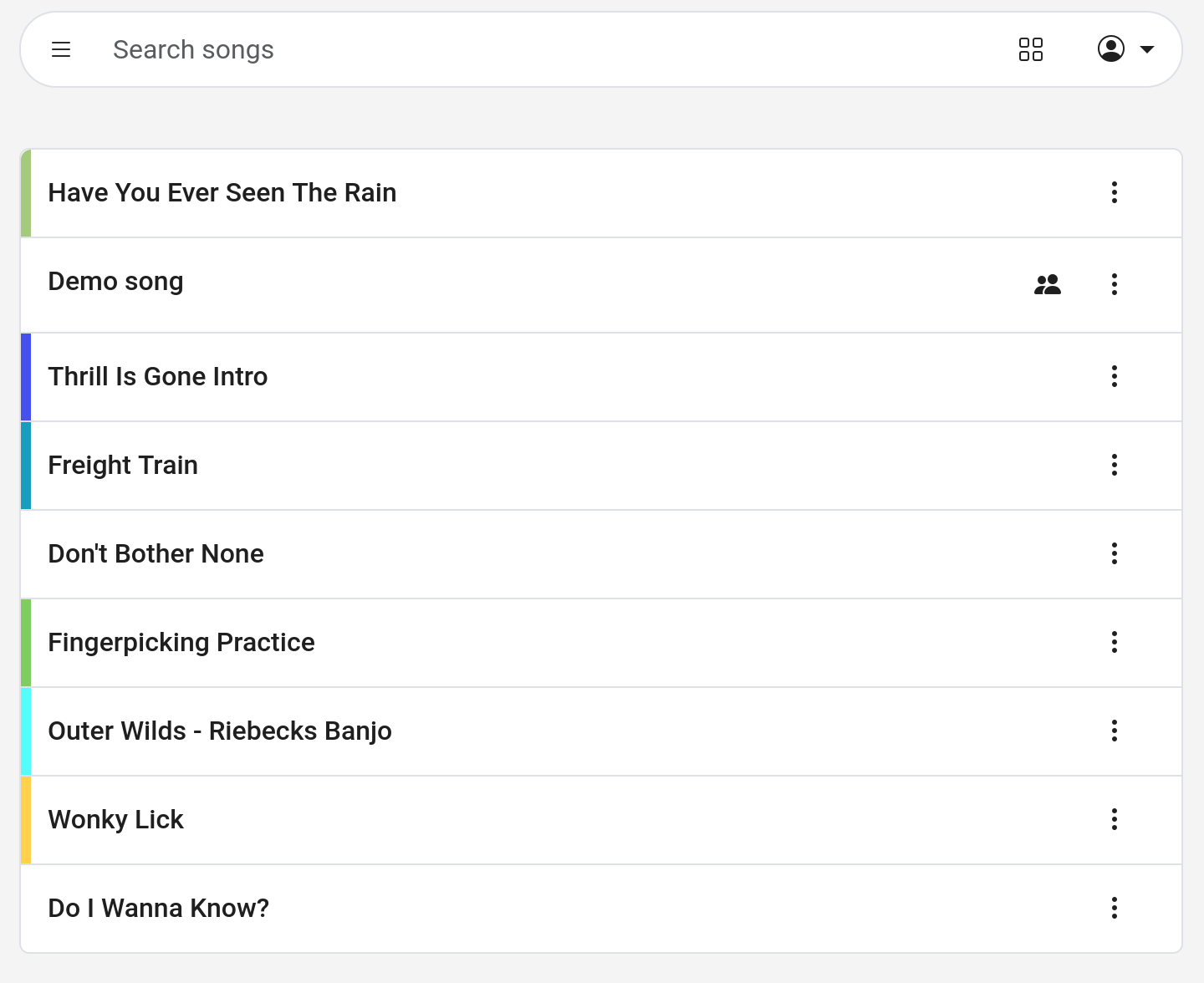The width and height of the screenshot is (1204, 983).
Task: Open options for Fingerpicking Practice
Action: (1115, 642)
